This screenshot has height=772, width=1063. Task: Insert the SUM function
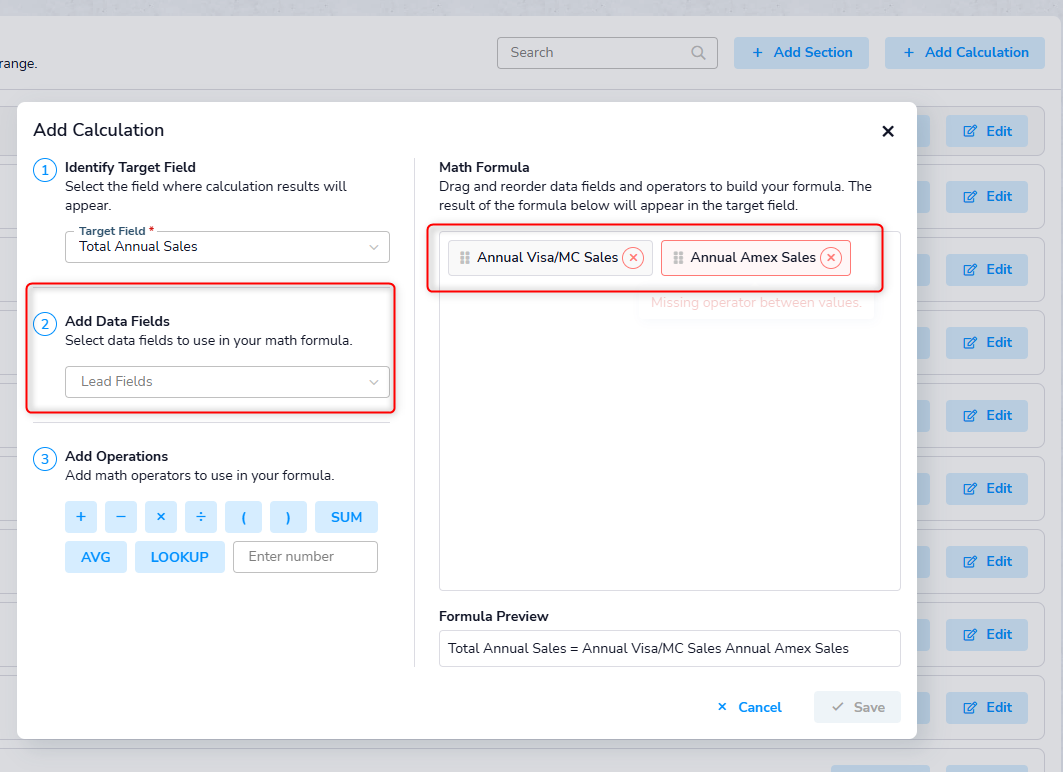(346, 517)
